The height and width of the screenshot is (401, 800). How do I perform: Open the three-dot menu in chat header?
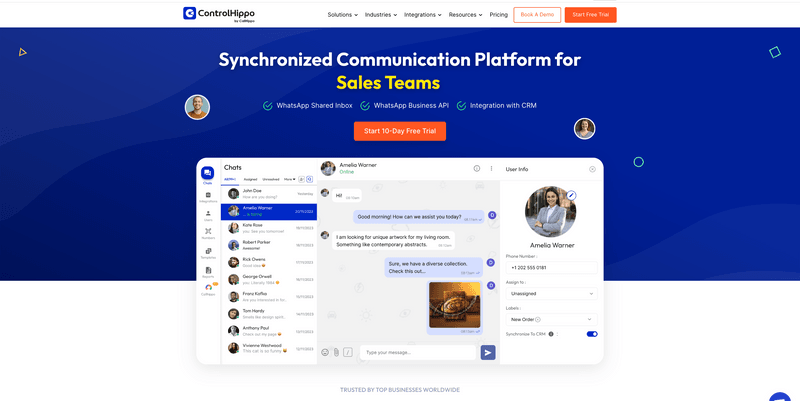(491, 169)
